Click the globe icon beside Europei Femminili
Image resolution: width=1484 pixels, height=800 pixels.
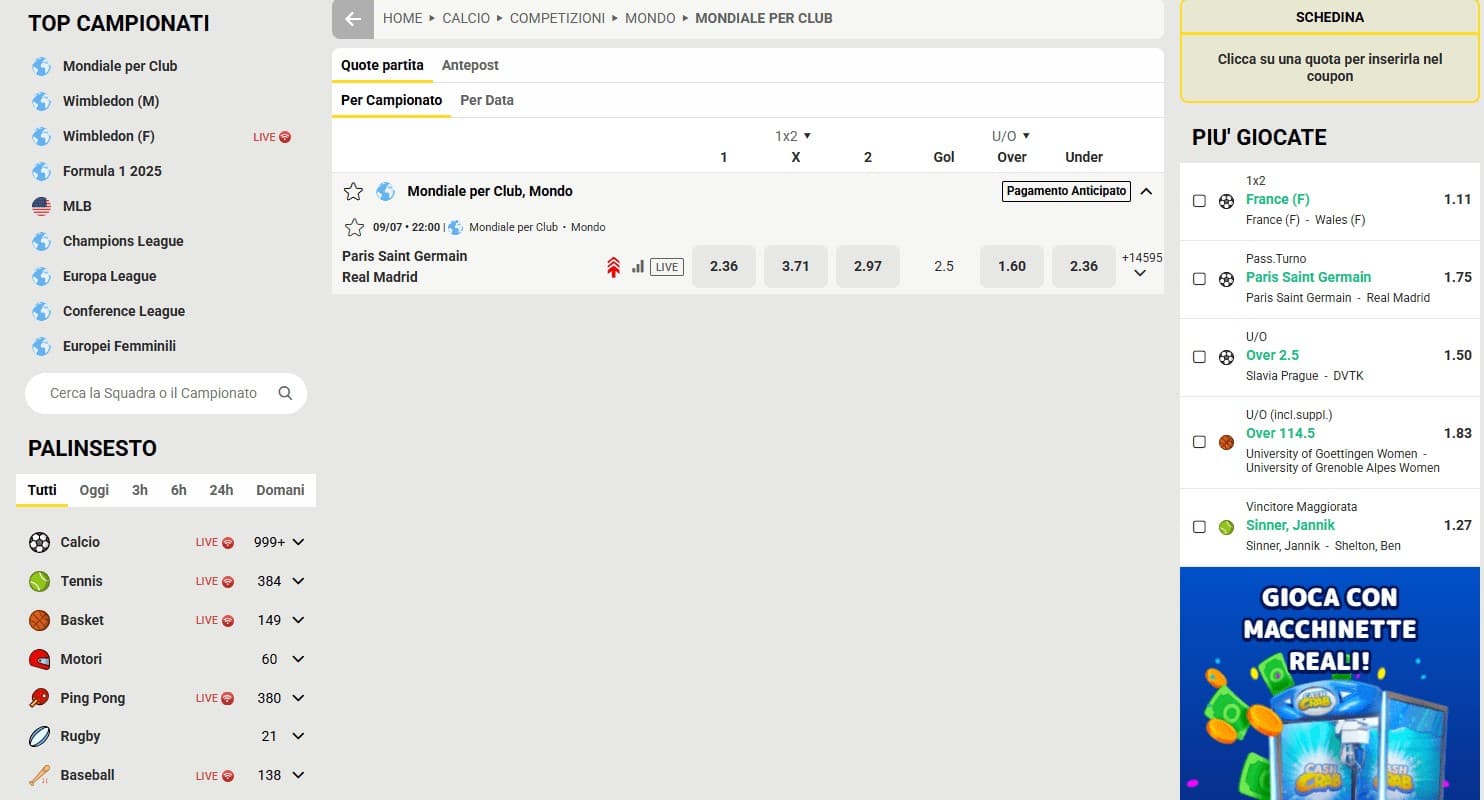(x=41, y=346)
